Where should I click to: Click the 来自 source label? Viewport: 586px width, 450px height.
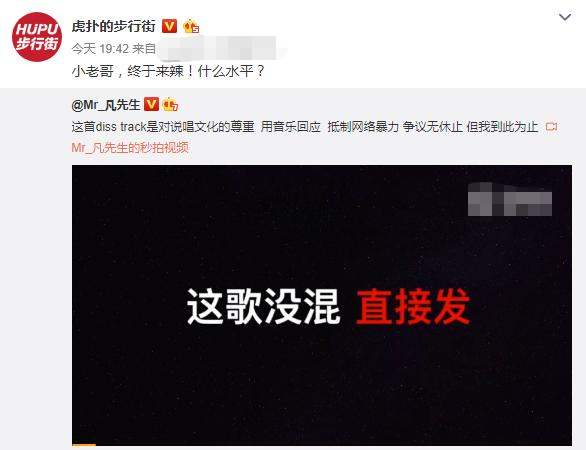pyautogui.click(x=144, y=49)
